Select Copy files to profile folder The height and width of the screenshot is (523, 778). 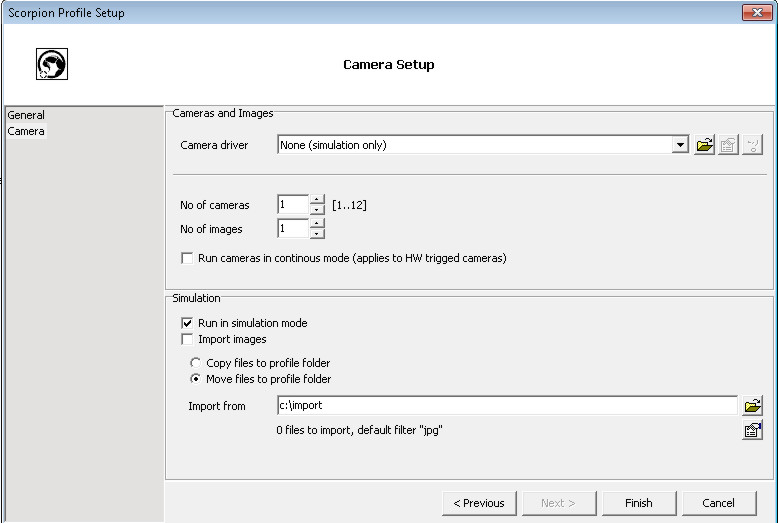(x=196, y=363)
